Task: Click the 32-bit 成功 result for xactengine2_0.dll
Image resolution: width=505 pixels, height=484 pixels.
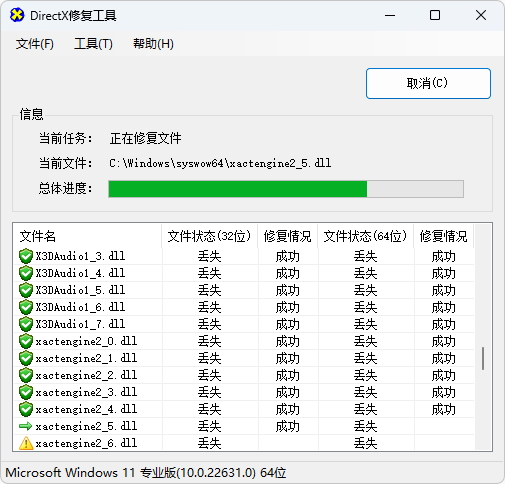Action: (287, 342)
